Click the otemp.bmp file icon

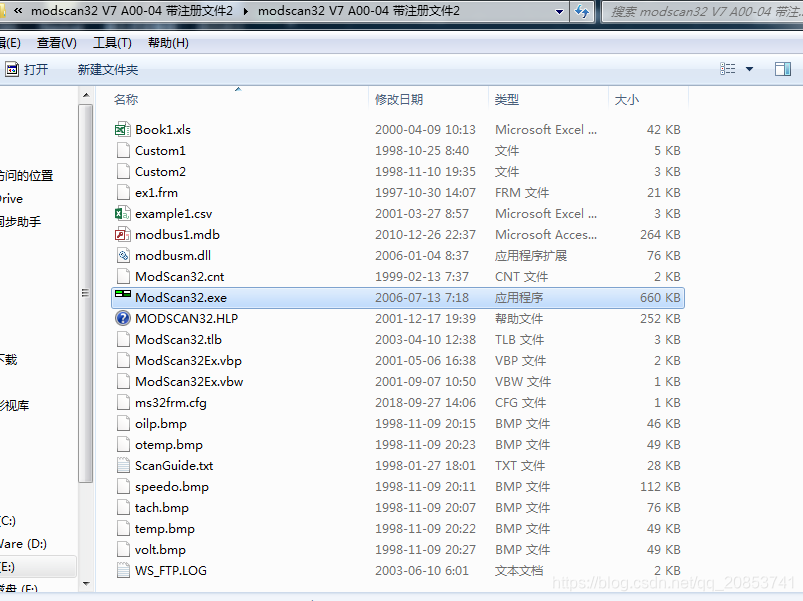pos(122,444)
